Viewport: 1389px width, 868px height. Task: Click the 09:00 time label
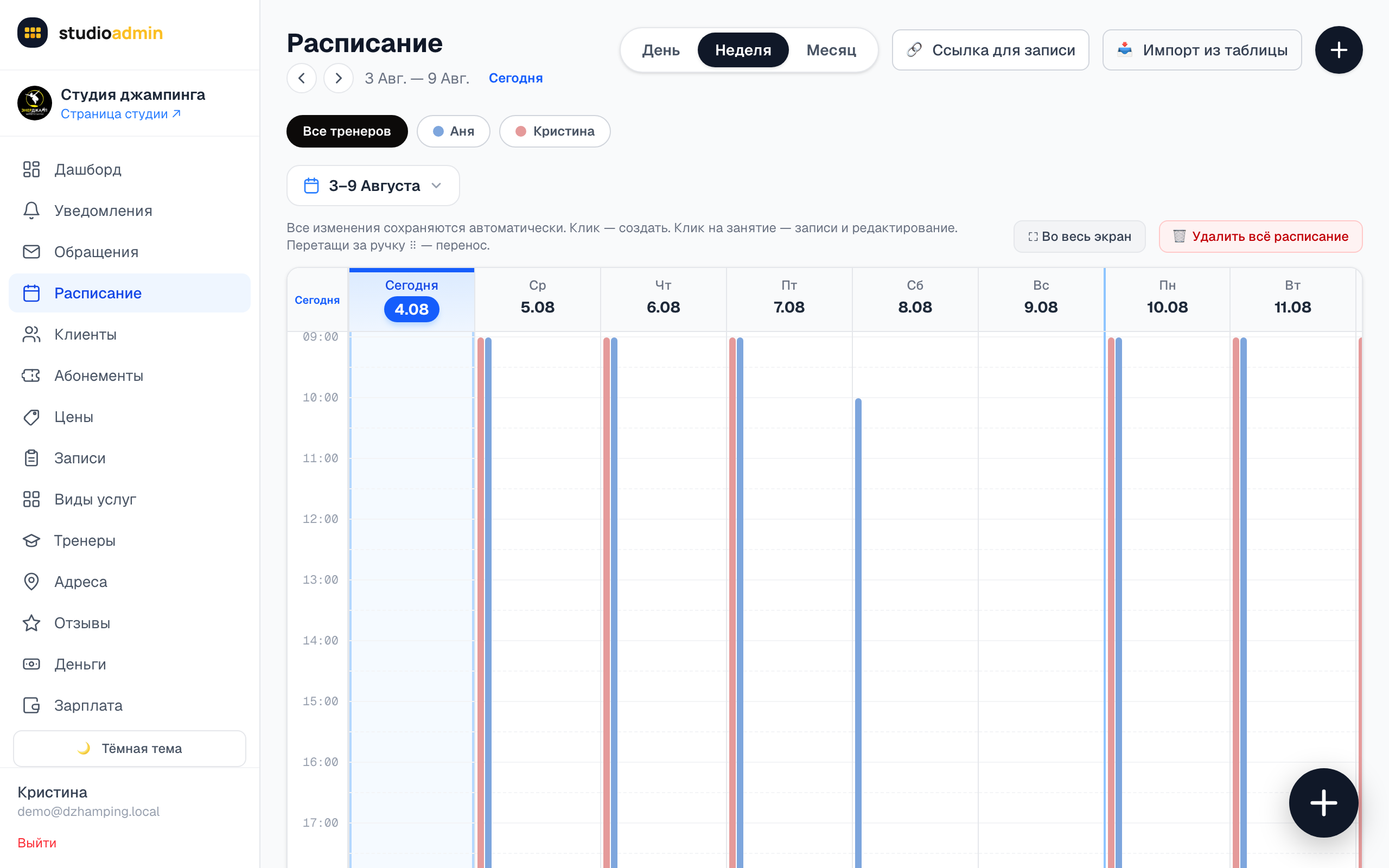click(x=320, y=337)
